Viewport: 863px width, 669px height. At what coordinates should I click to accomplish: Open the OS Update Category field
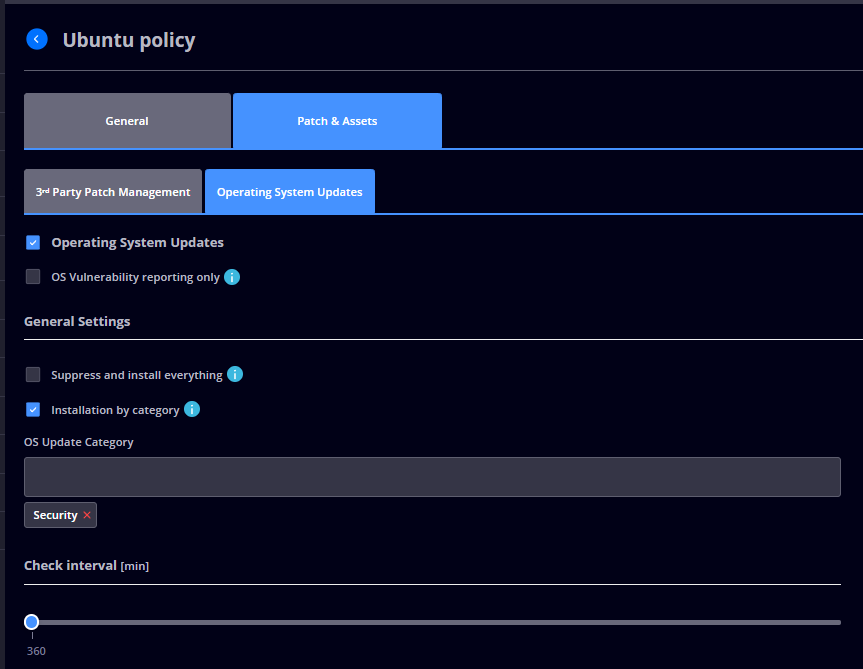coord(432,477)
